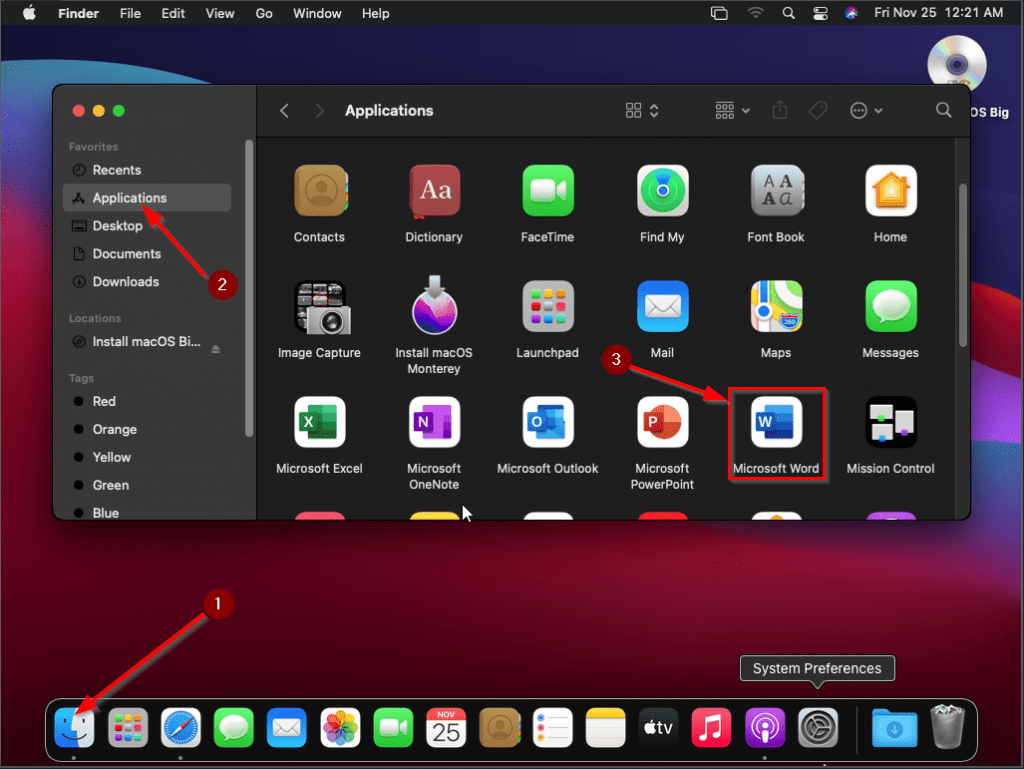1024x769 pixels.
Task: Open Launchpad from the Applications folder
Action: 548,306
